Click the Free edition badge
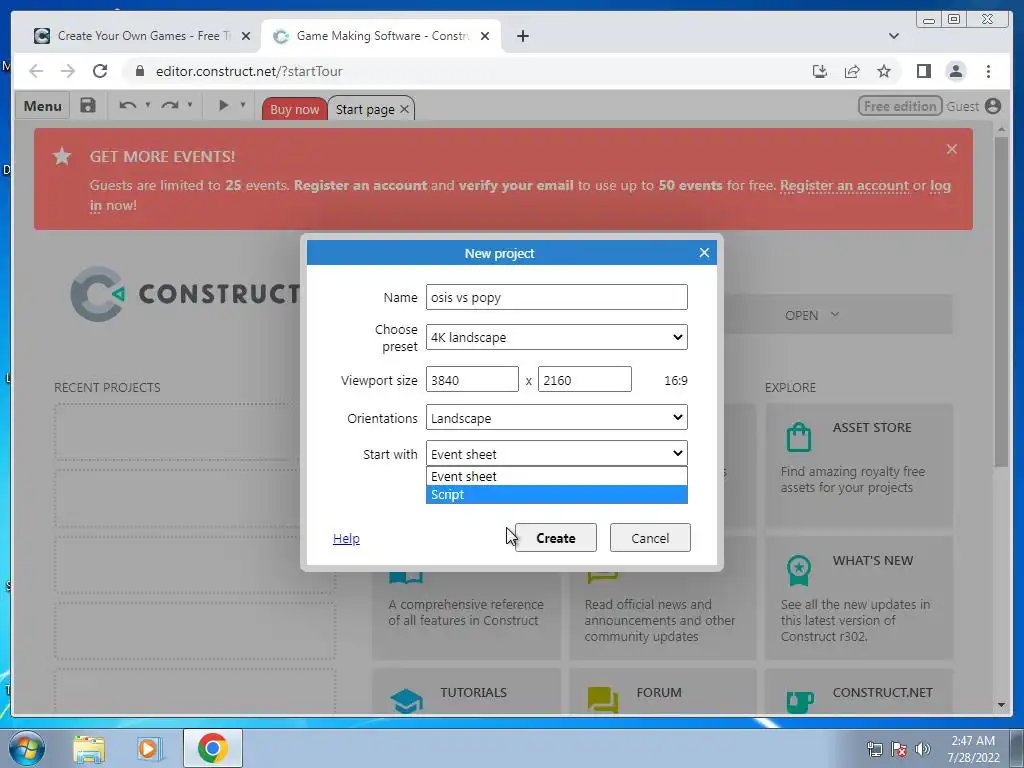Image resolution: width=1024 pixels, height=768 pixels. pyautogui.click(x=900, y=106)
